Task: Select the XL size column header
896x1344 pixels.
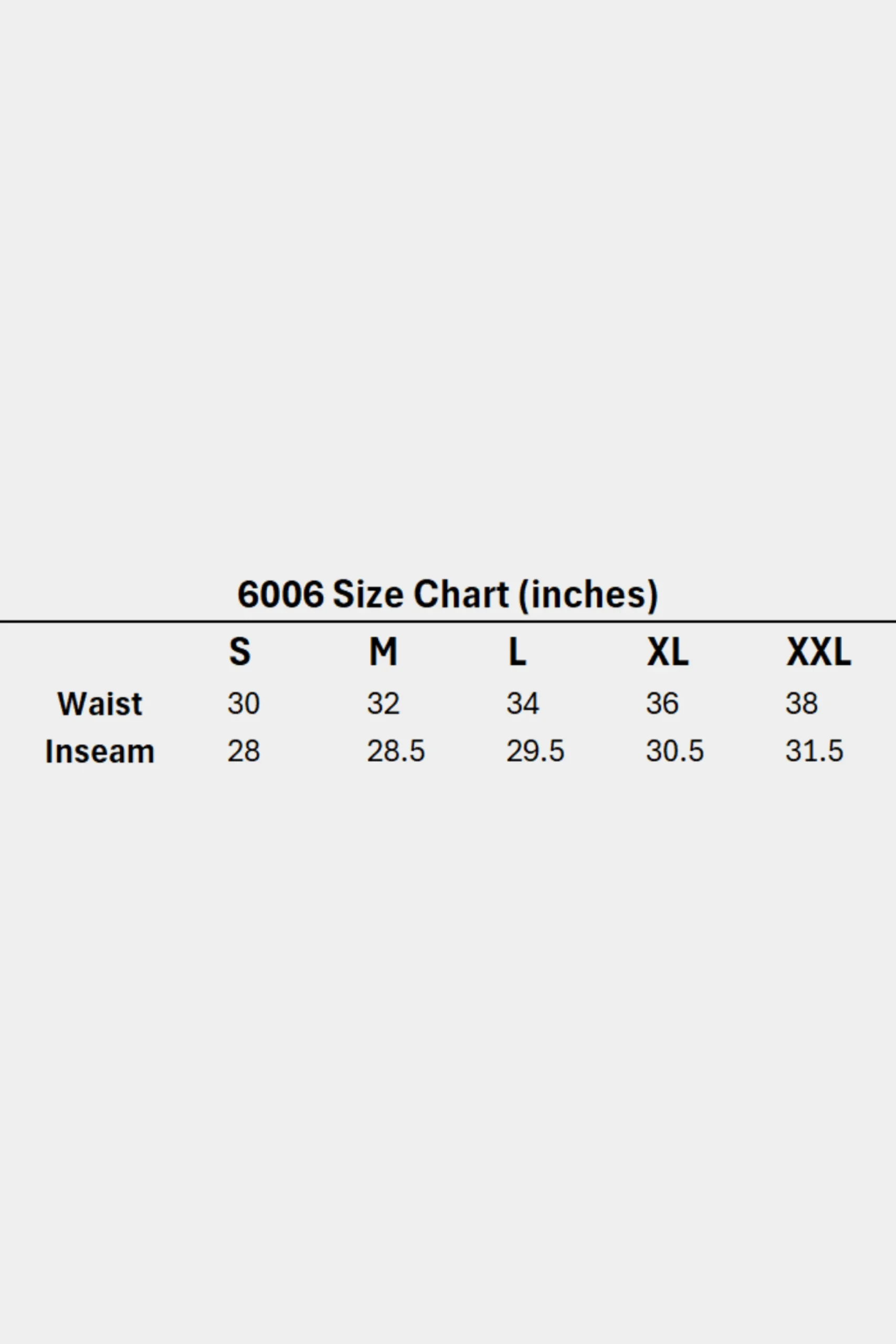Action: [668, 652]
